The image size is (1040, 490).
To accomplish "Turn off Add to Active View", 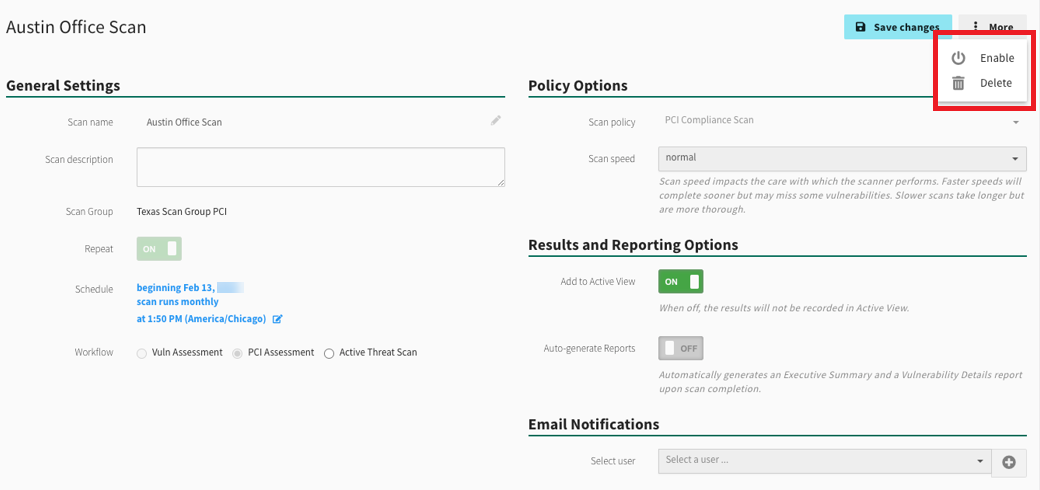I will [x=680, y=281].
